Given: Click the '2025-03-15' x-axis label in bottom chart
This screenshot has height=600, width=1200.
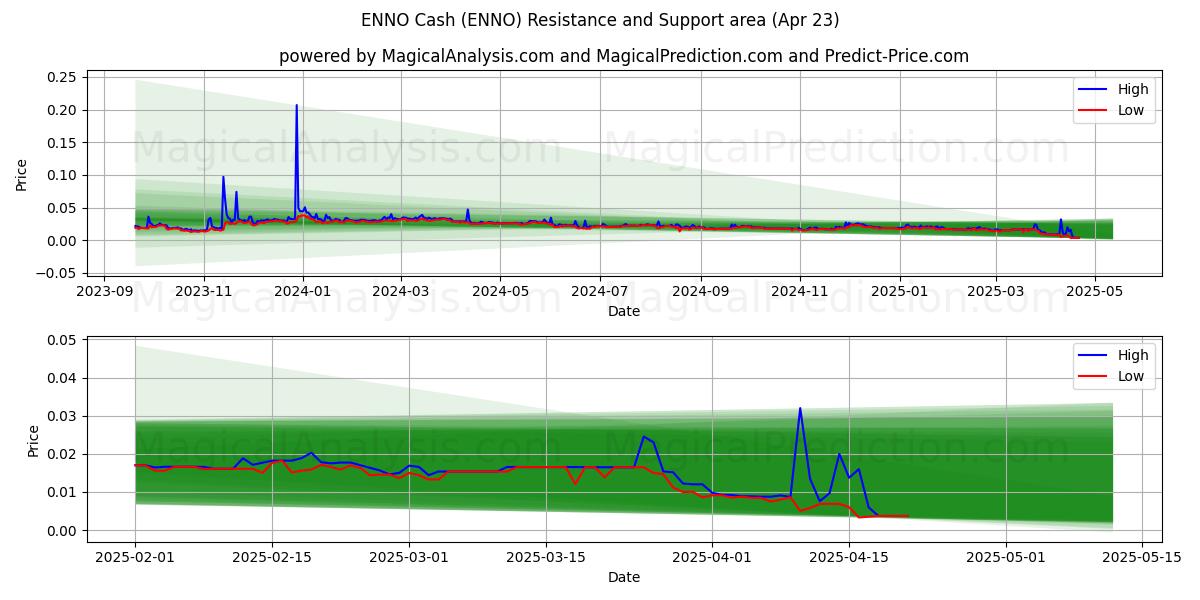Looking at the screenshot, I should pos(546,557).
